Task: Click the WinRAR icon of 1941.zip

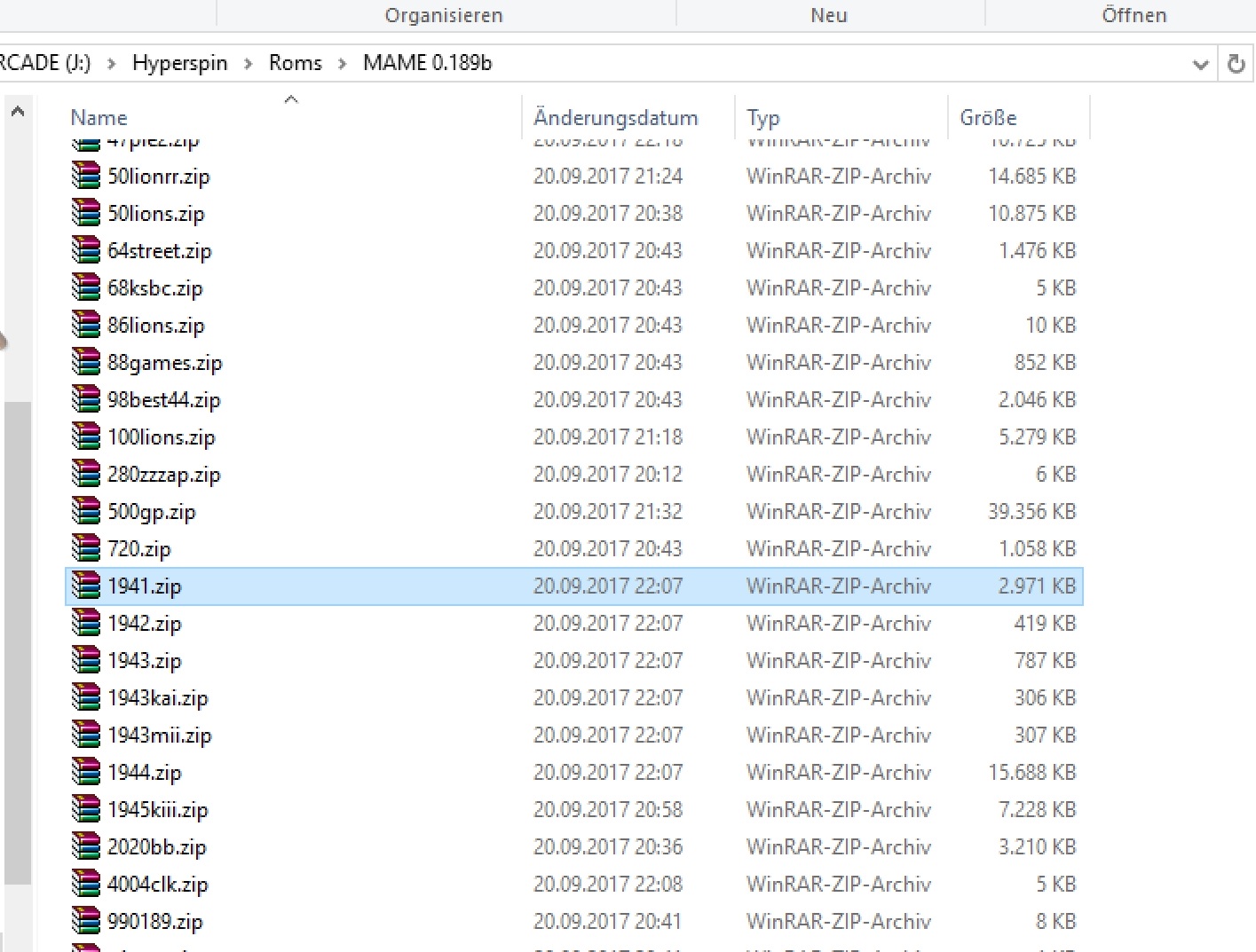Action: (x=86, y=586)
